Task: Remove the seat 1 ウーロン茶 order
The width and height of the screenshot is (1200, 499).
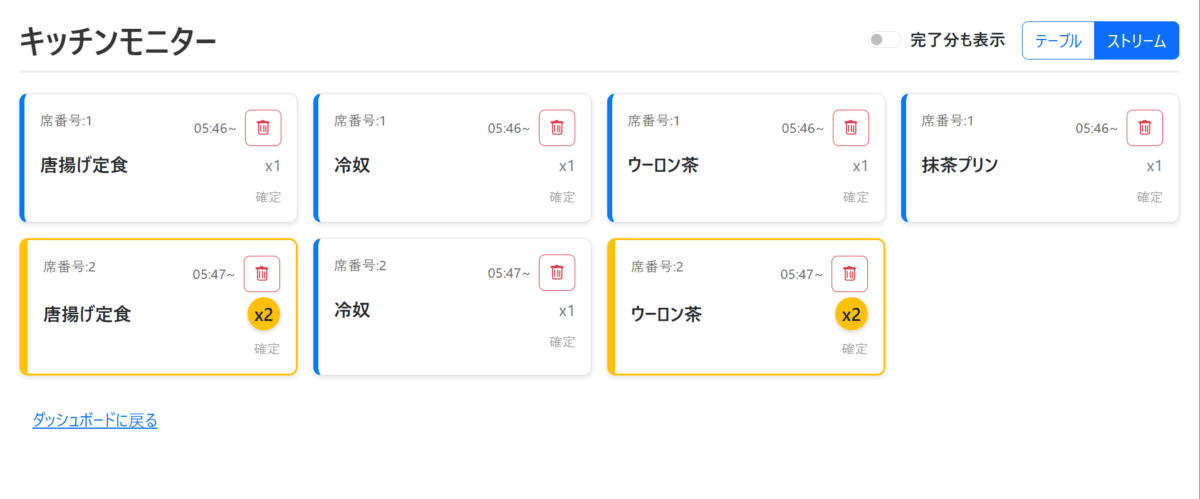Action: [851, 127]
